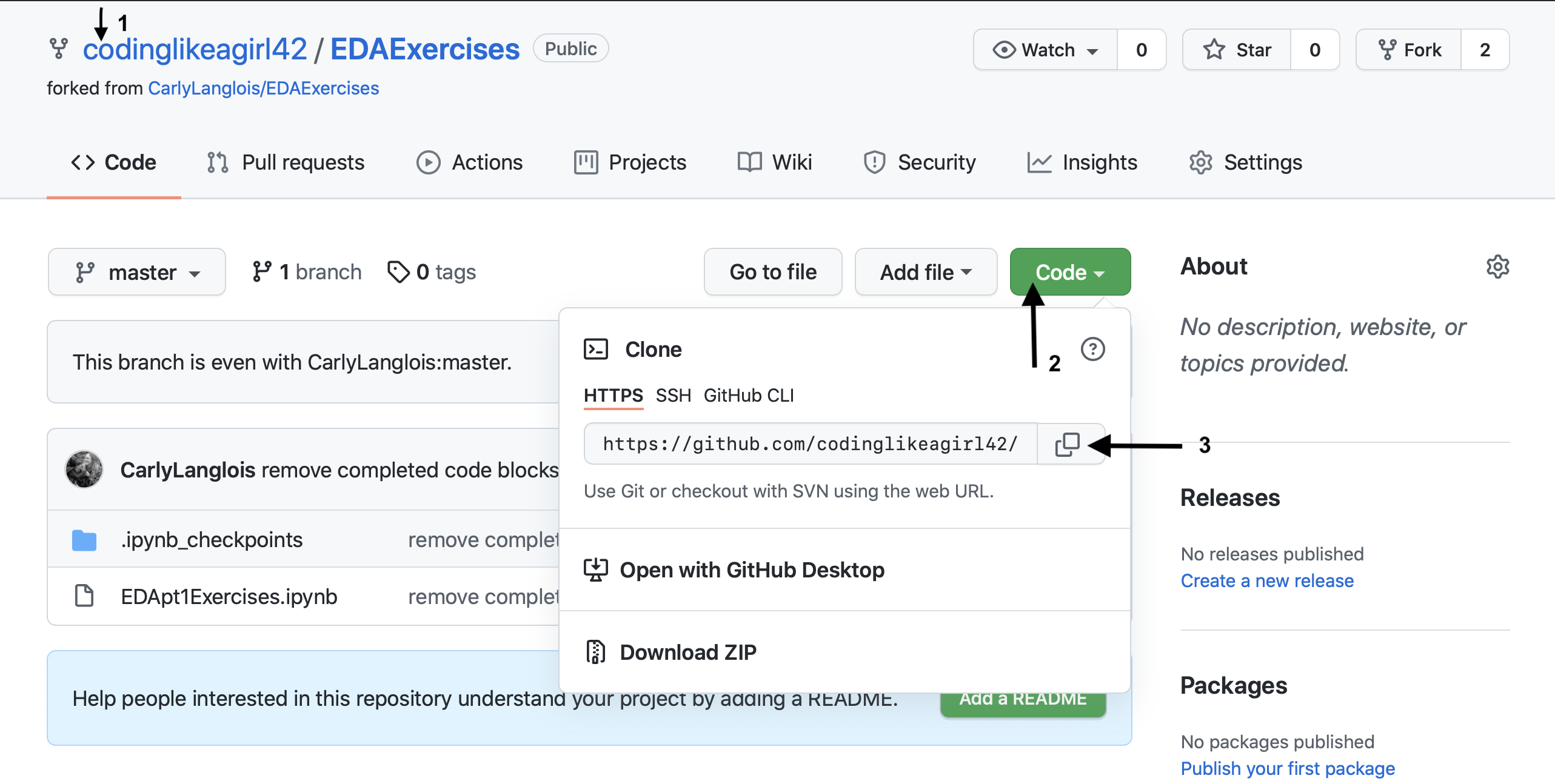Click the HTTPS clone URL field
Viewport: 1555px width, 784px height.
pyautogui.click(x=810, y=444)
